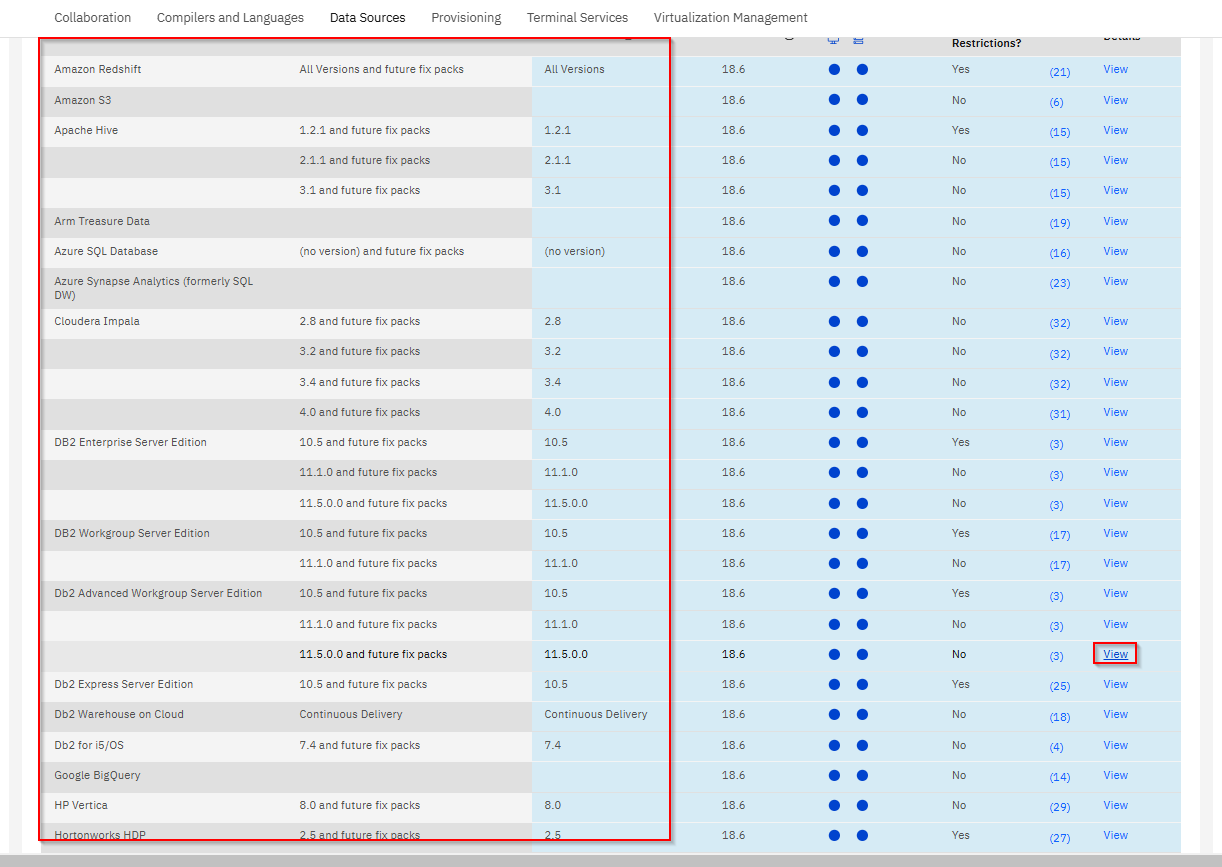Click the Restrictions? column header
Viewport: 1222px width, 867px height.
pos(986,44)
